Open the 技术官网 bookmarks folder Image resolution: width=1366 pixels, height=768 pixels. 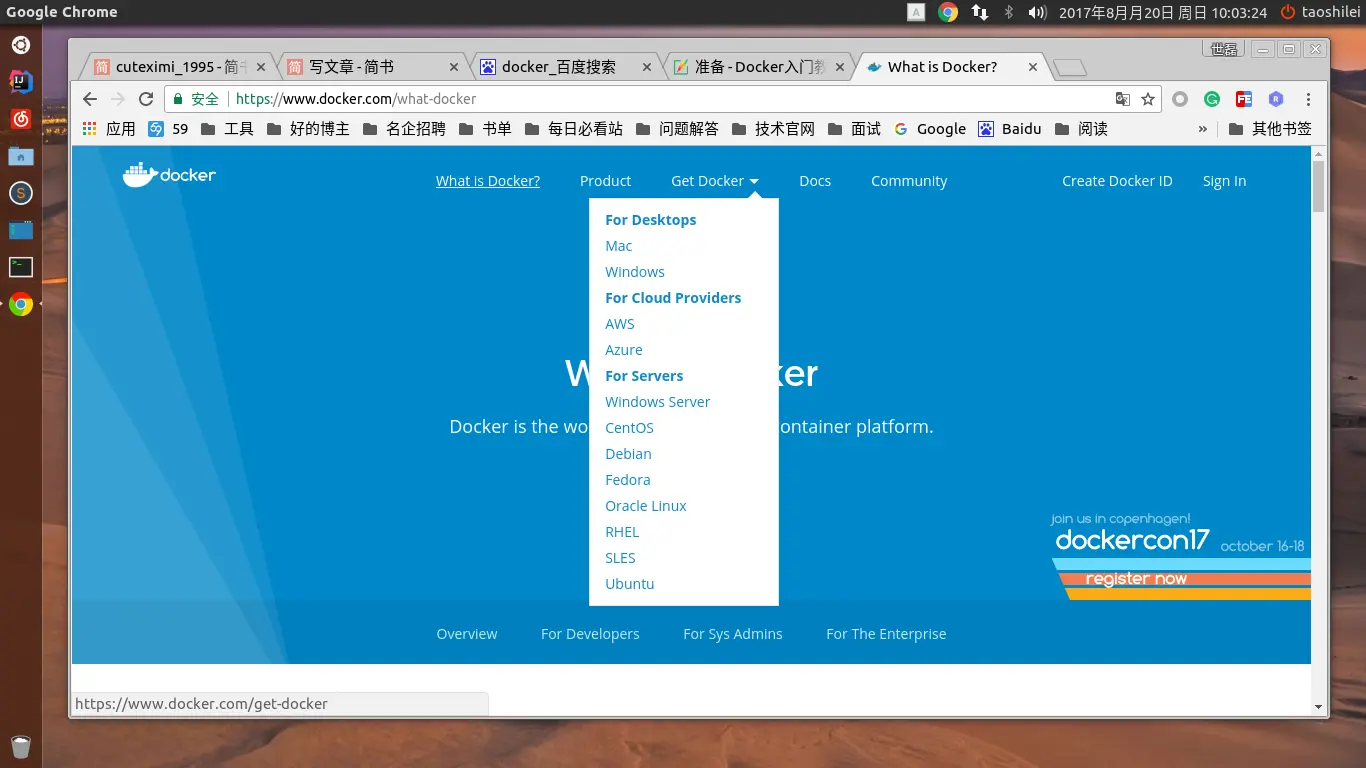tap(773, 129)
